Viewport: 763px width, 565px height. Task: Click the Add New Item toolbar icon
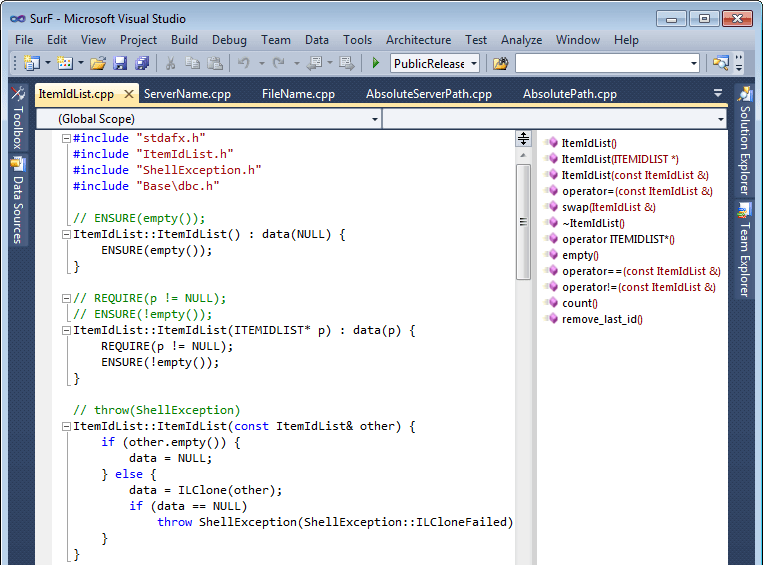click(65, 63)
